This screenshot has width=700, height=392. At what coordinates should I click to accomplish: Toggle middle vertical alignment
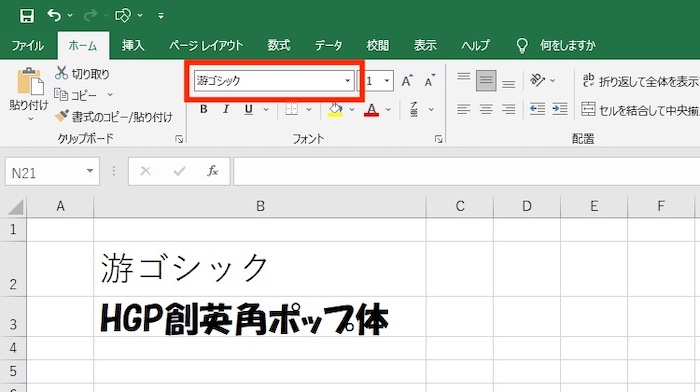click(486, 81)
